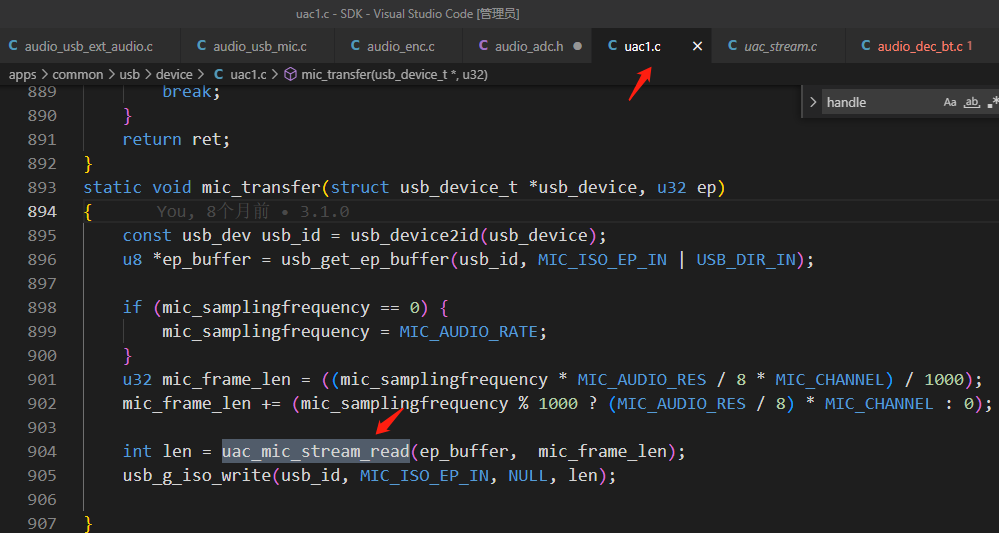999x533 pixels.
Task: Click the C file icon of uac_stream.c tab
Action: click(x=732, y=46)
